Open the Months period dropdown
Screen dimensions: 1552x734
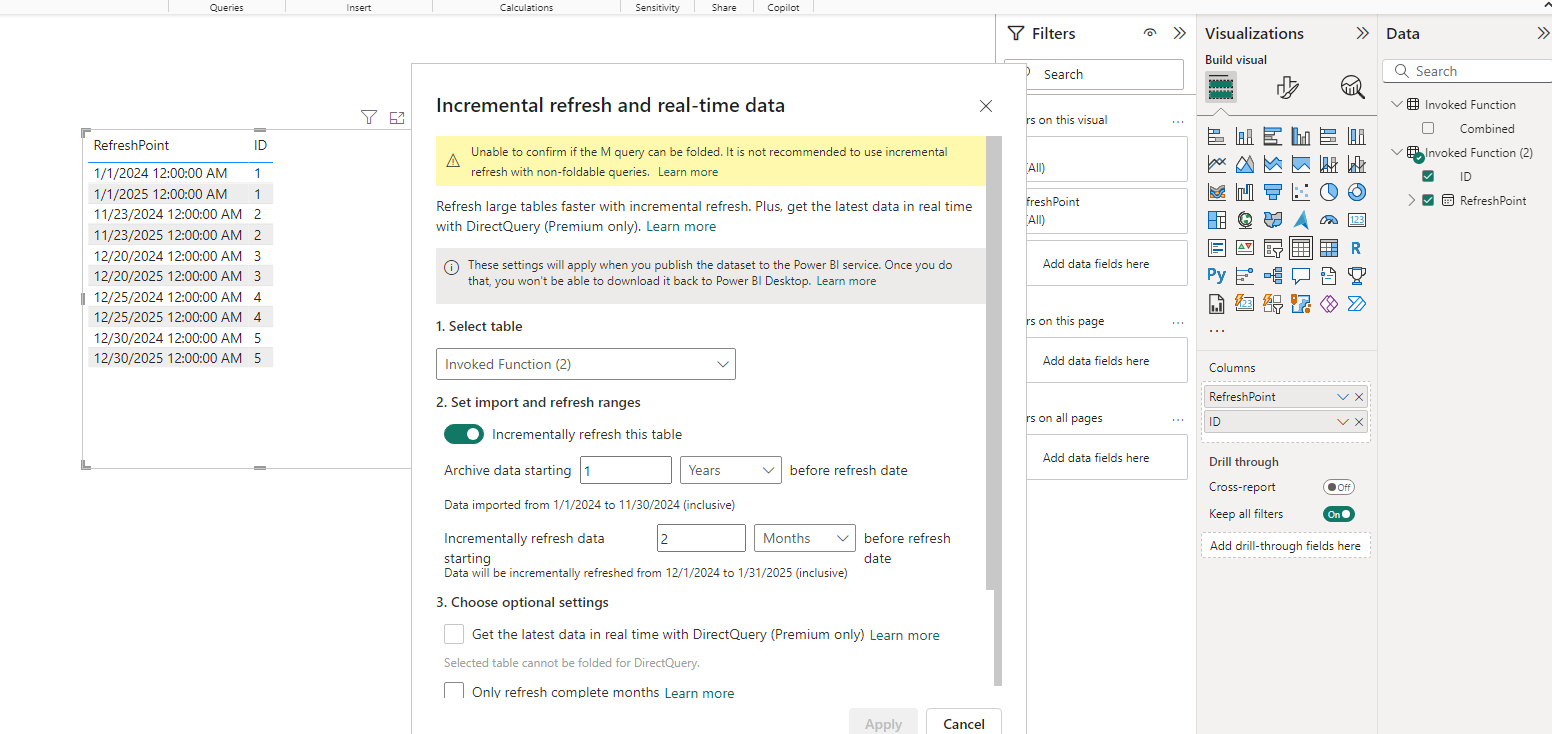[804, 538]
